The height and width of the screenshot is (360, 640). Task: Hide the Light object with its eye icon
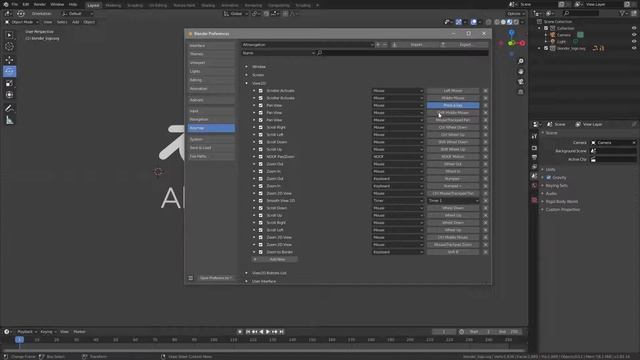(634, 41)
